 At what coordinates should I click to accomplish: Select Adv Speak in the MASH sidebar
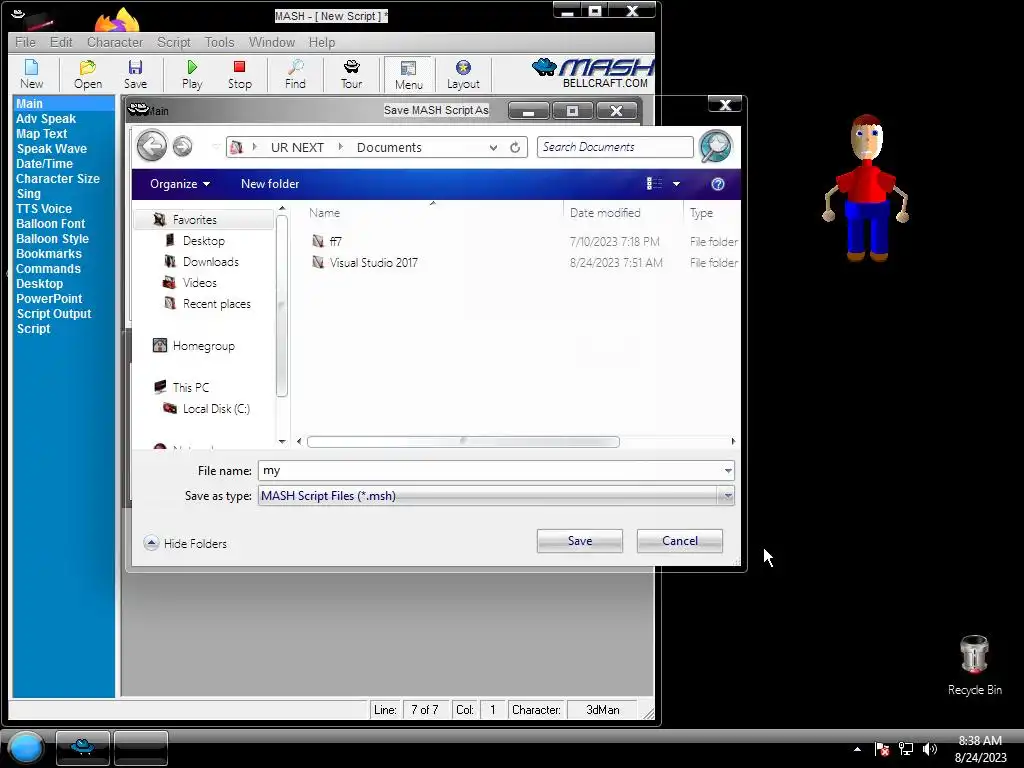click(46, 119)
